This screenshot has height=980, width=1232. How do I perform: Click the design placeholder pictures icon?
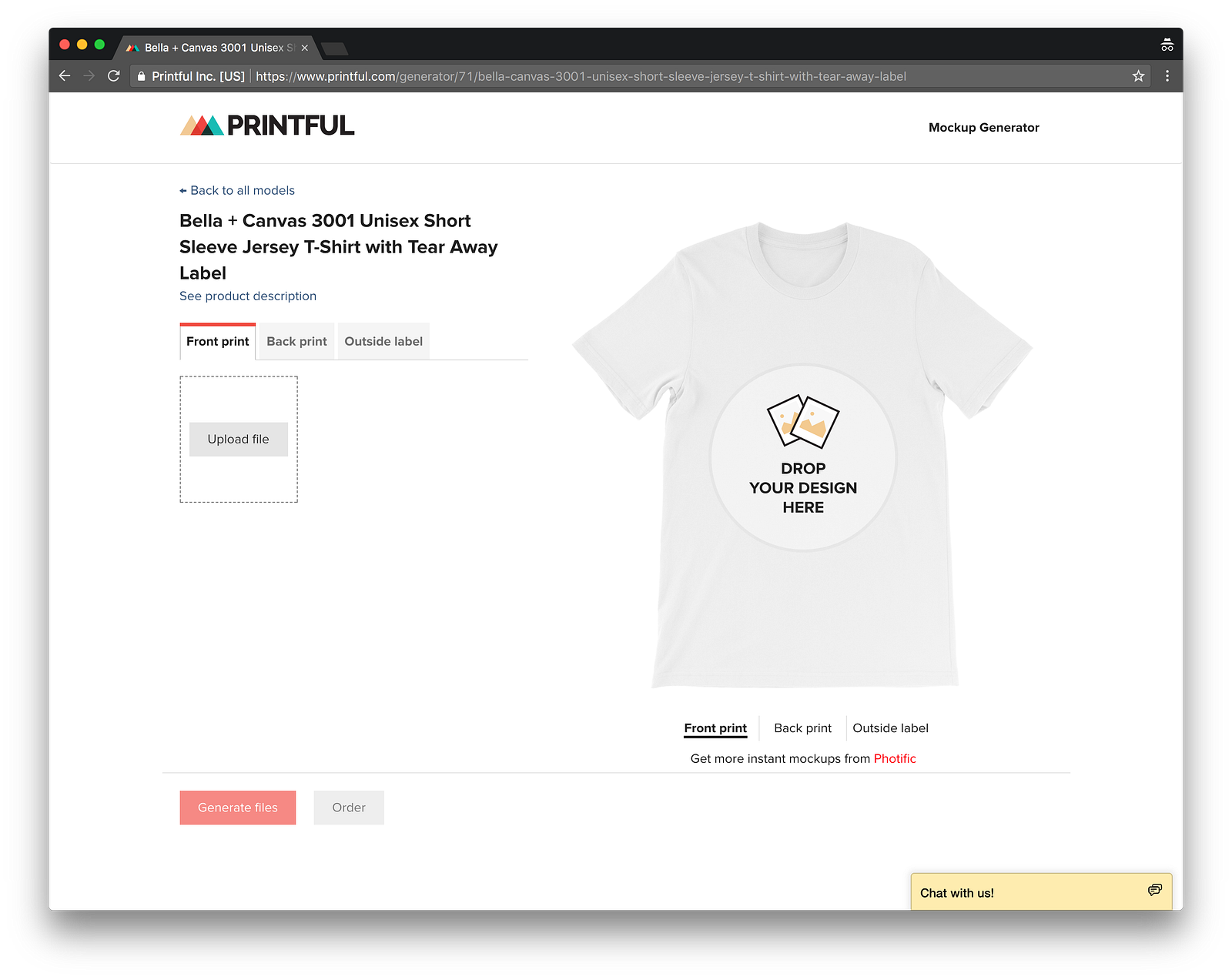[803, 421]
